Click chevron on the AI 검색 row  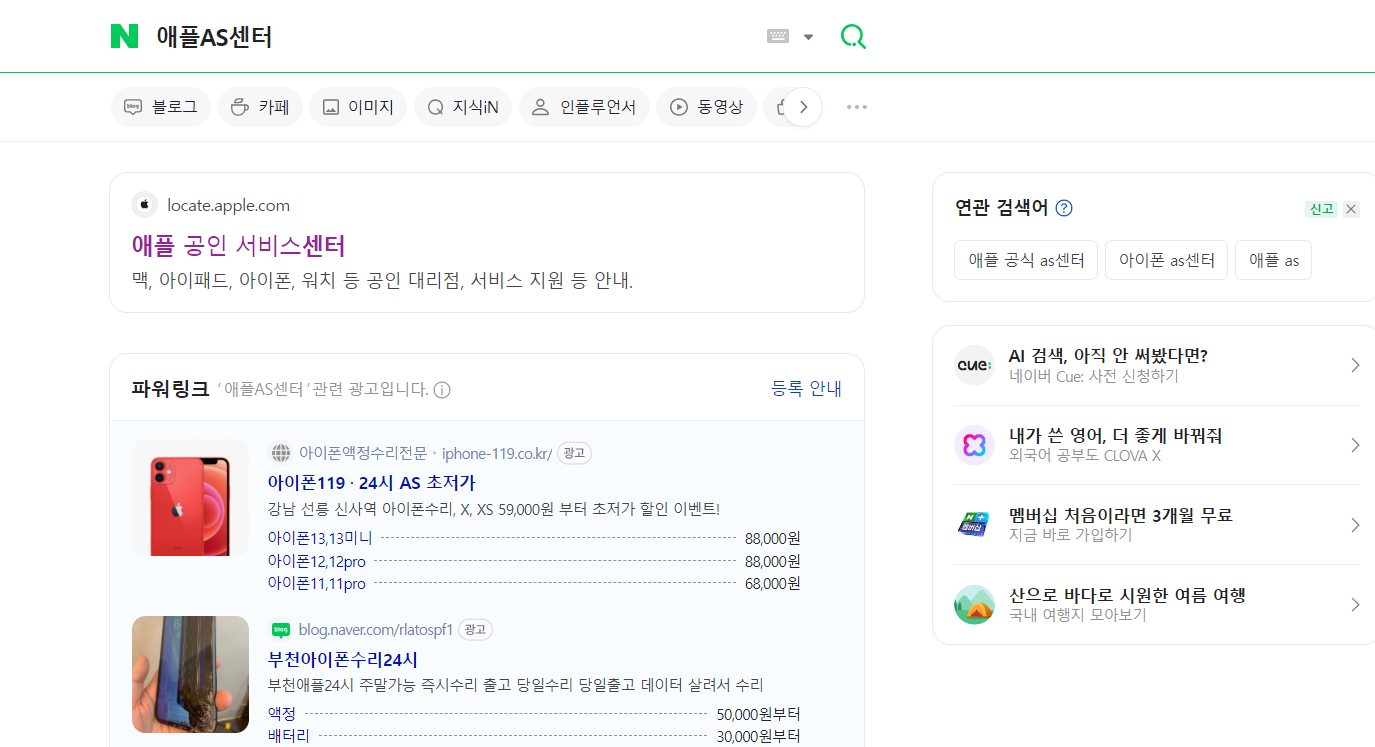[1355, 365]
